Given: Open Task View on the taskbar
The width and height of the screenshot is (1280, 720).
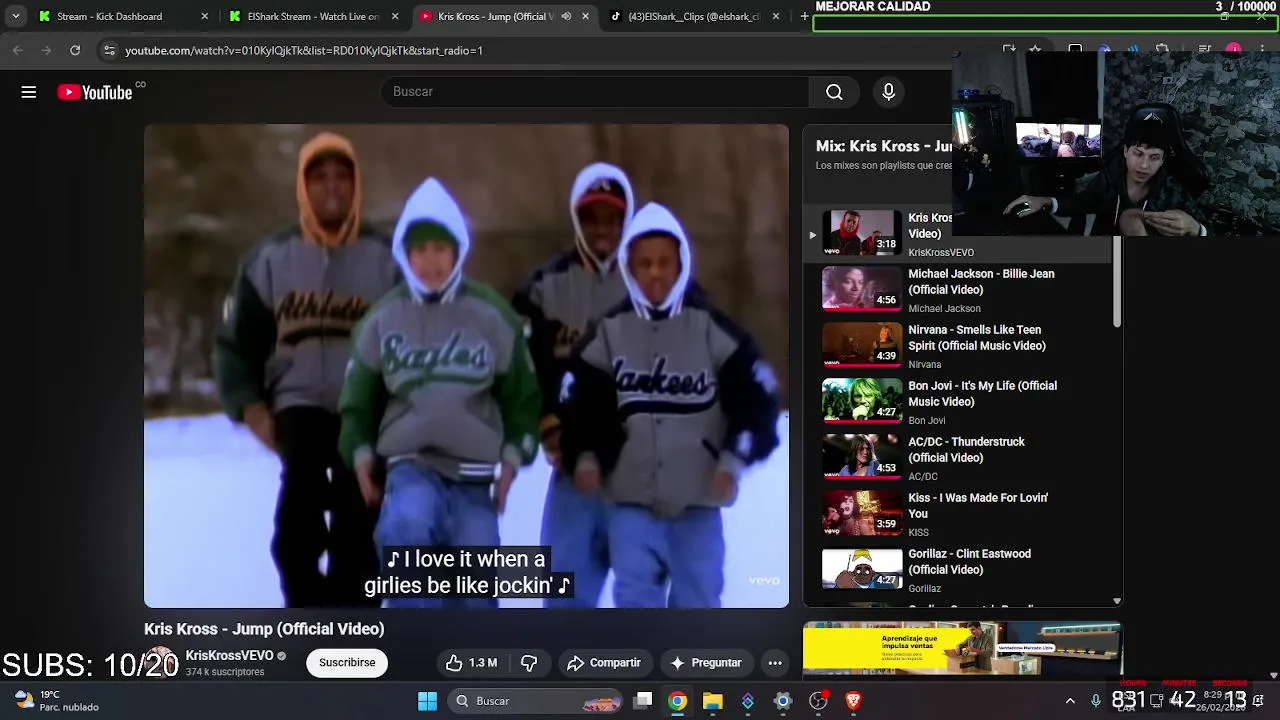Looking at the screenshot, I should [644, 701].
